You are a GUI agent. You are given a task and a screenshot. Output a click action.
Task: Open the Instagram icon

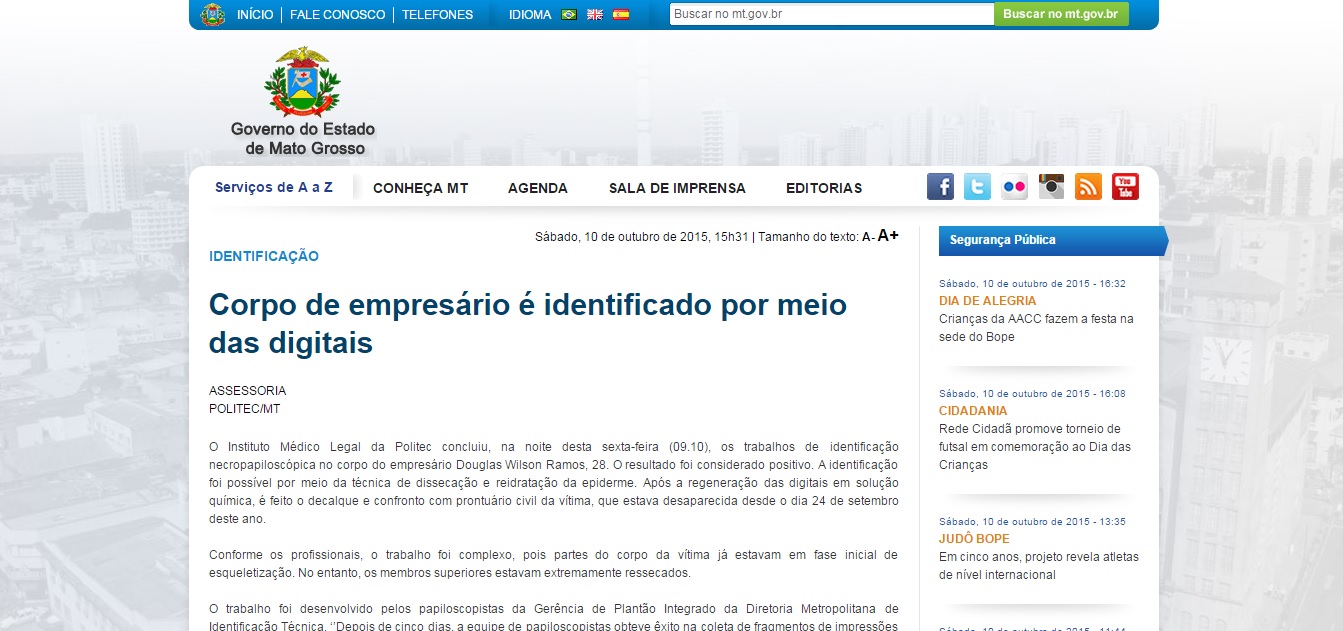pos(1051,187)
